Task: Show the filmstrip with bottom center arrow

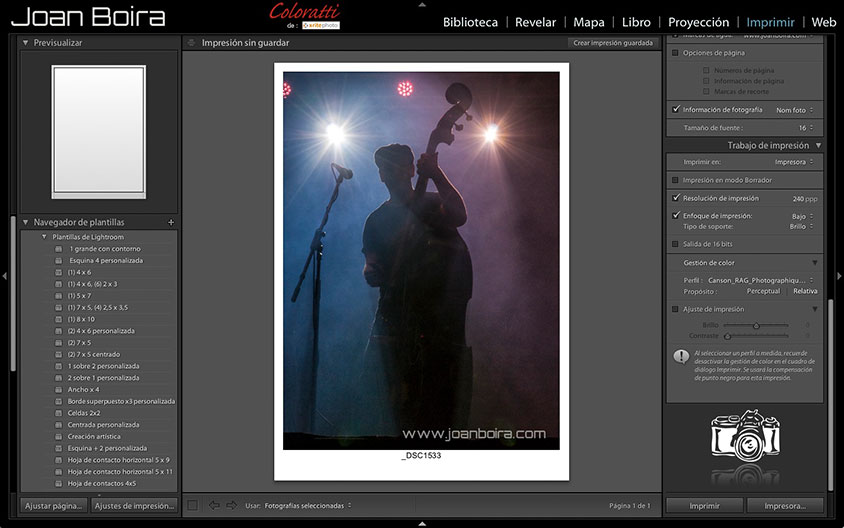Action: tap(422, 522)
